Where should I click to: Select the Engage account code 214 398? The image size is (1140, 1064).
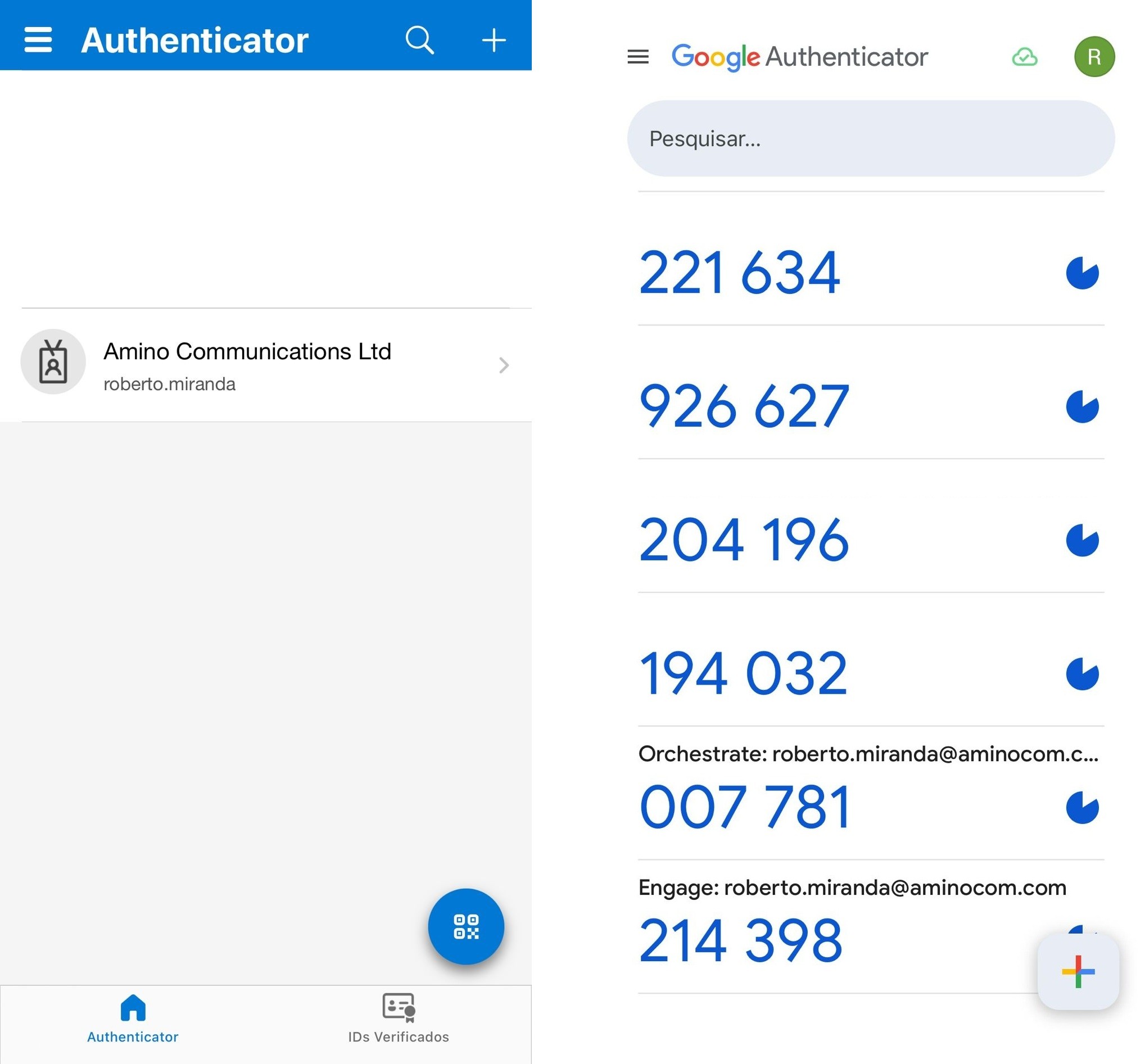[740, 940]
